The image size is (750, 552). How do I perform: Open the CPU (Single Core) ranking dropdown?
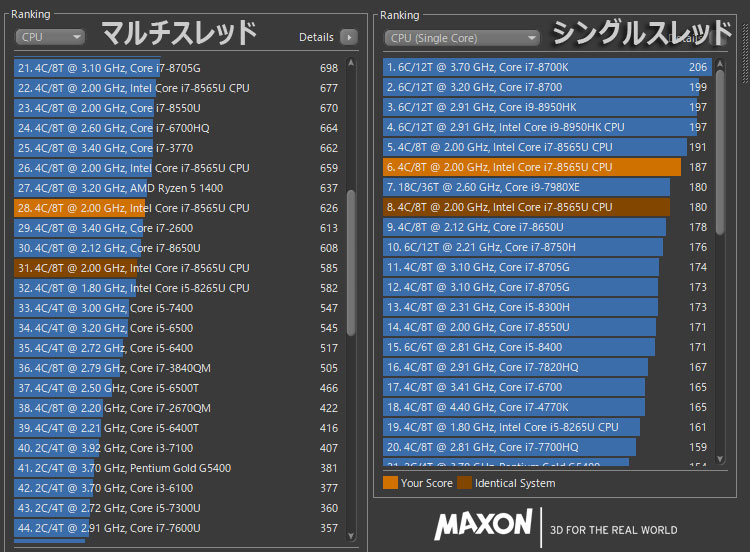click(x=462, y=38)
